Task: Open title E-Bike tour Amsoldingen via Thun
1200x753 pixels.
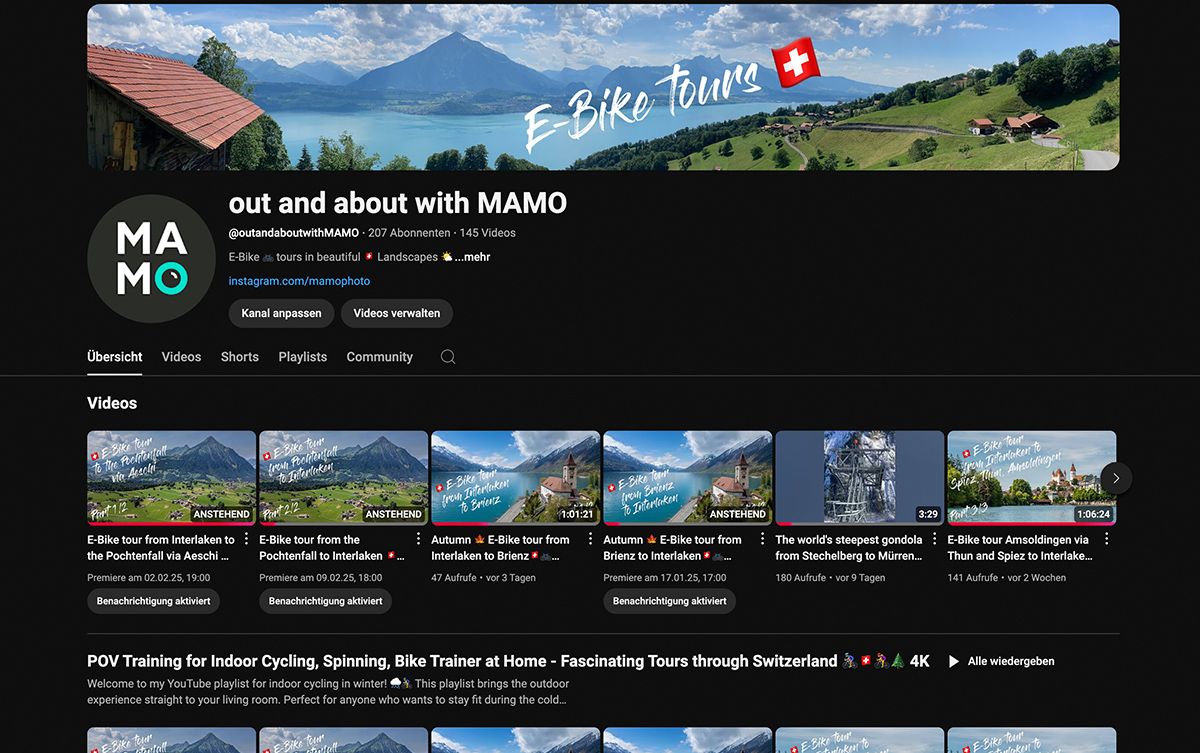Action: point(1020,548)
